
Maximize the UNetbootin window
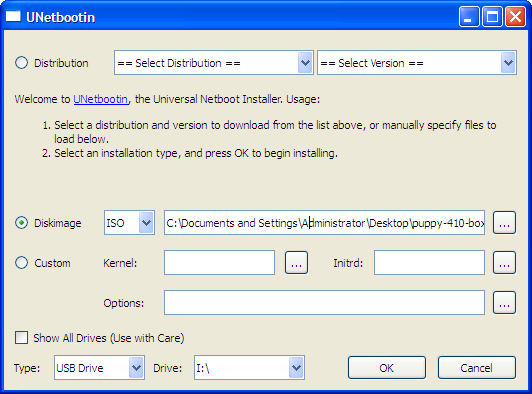click(x=492, y=16)
